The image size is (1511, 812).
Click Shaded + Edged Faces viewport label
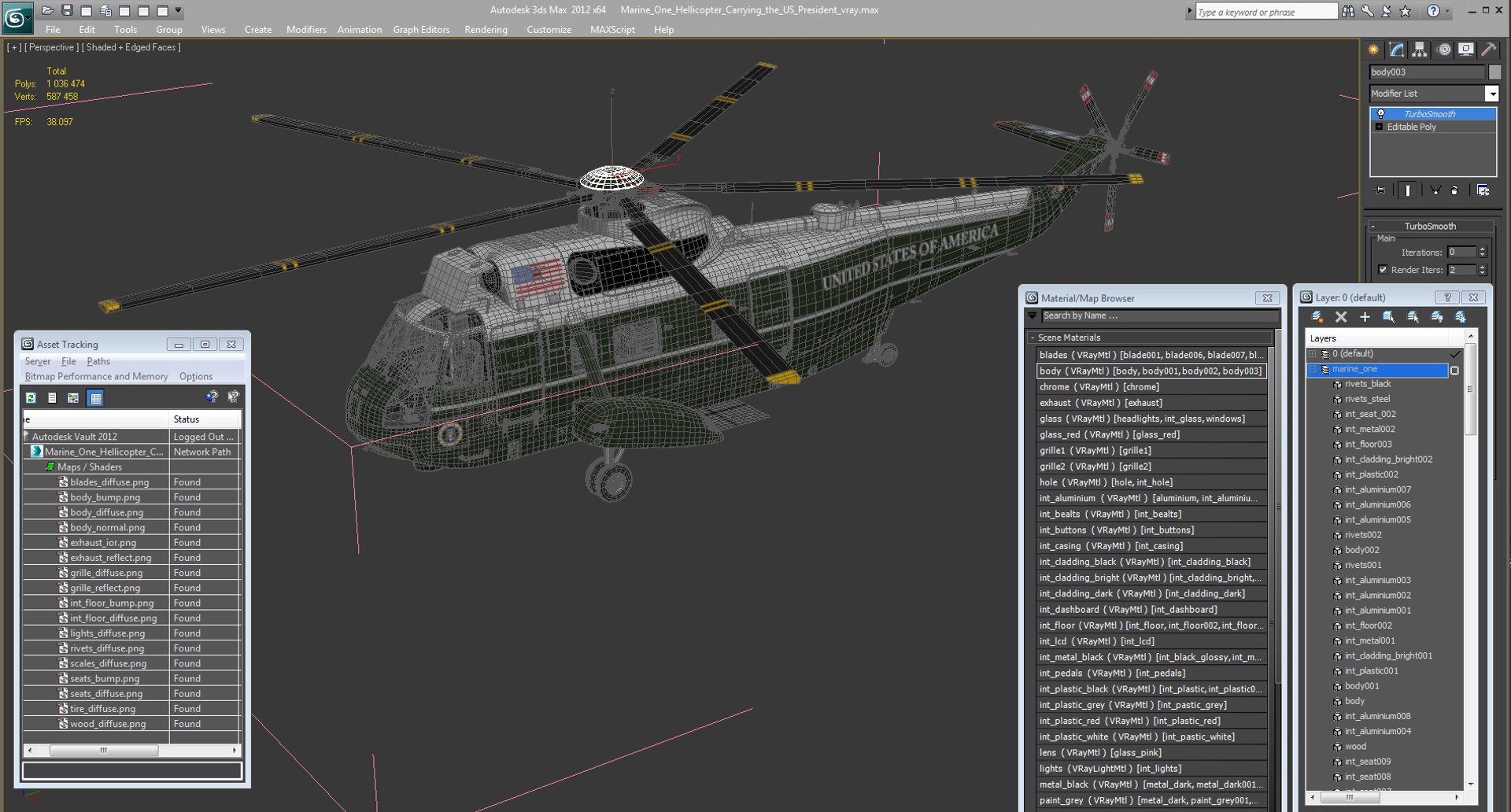pos(131,47)
